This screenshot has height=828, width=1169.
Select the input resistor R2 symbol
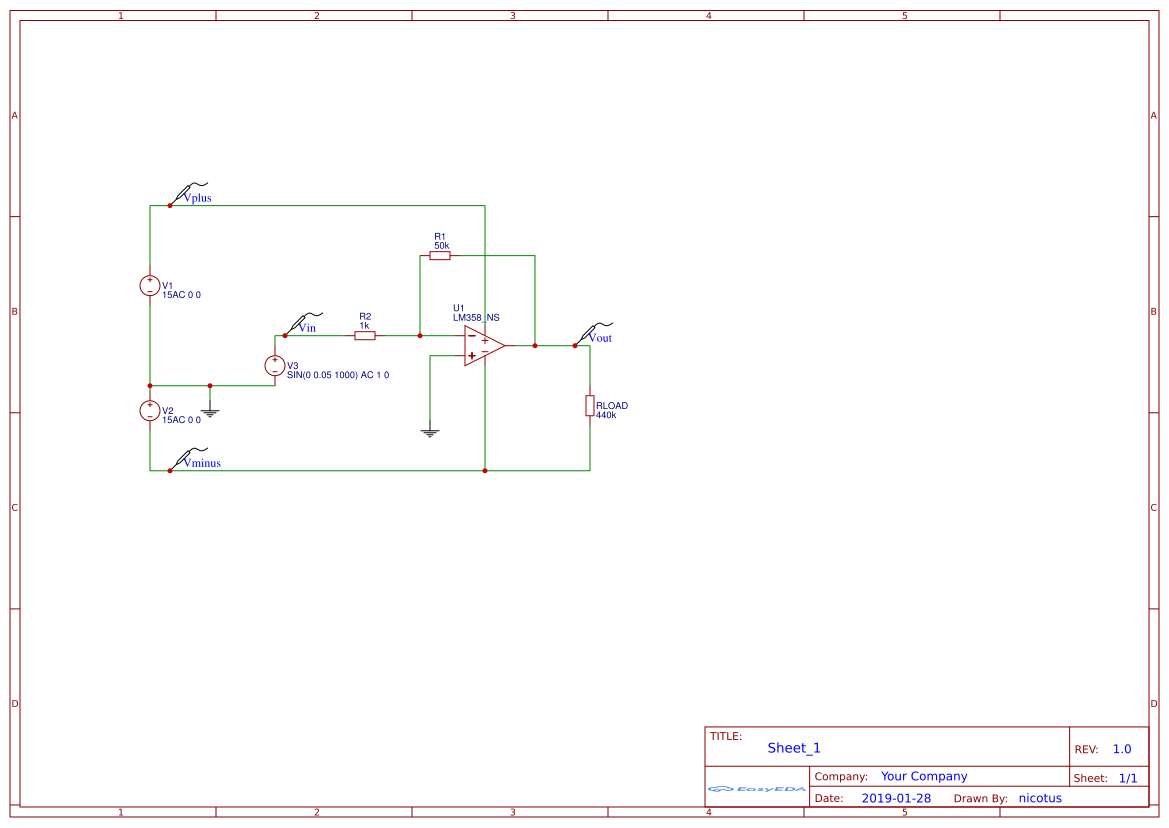click(x=364, y=336)
